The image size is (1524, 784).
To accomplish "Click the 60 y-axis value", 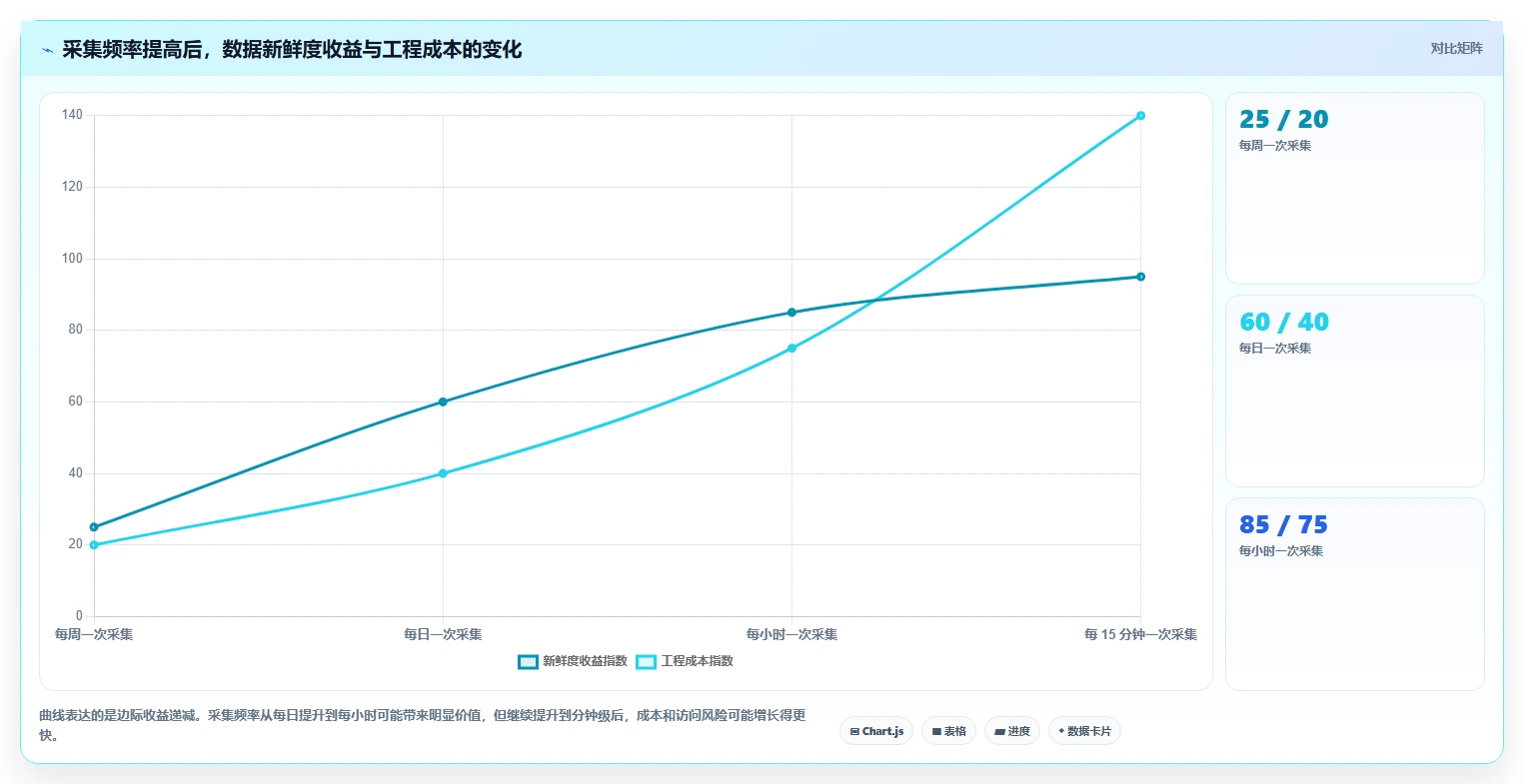I will (x=76, y=401).
